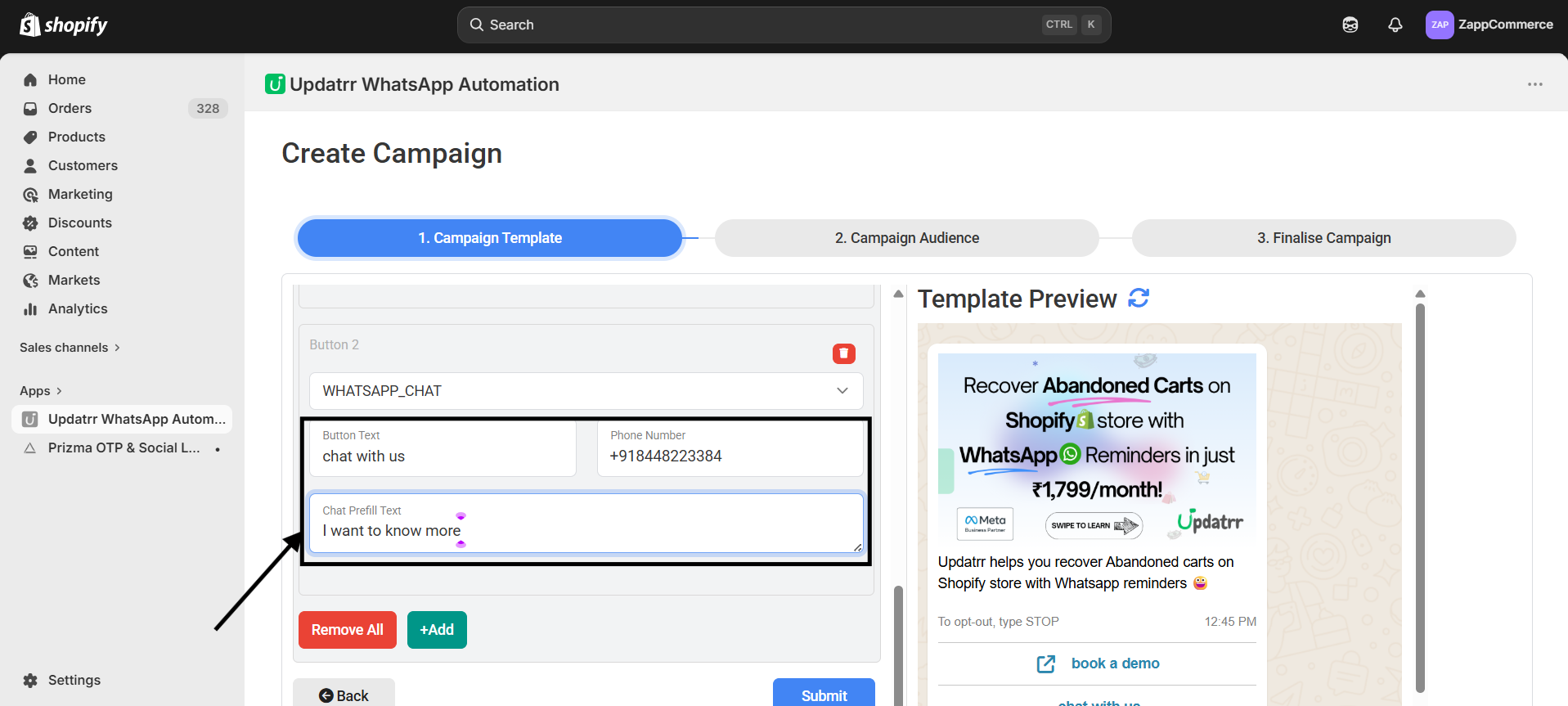Open the notifications bell

click(1395, 25)
